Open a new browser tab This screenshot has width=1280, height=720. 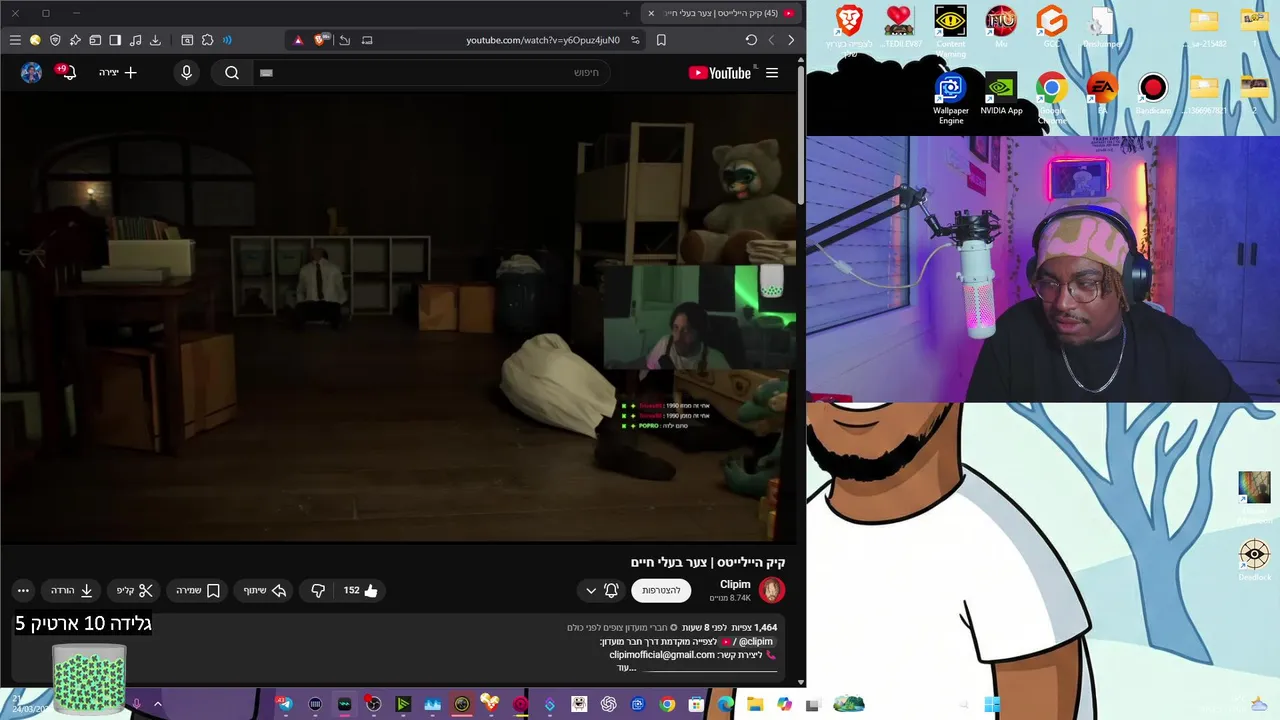627,13
